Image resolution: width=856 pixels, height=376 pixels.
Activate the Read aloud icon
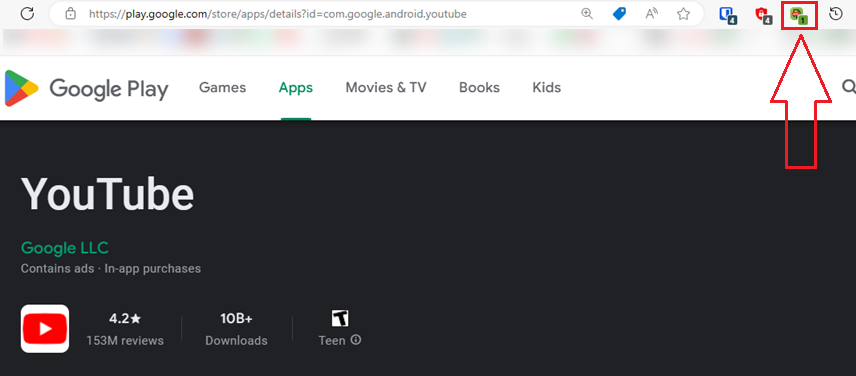point(651,14)
